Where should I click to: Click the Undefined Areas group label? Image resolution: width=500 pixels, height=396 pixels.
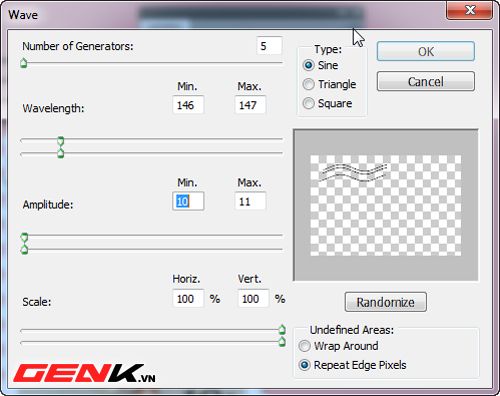352,330
